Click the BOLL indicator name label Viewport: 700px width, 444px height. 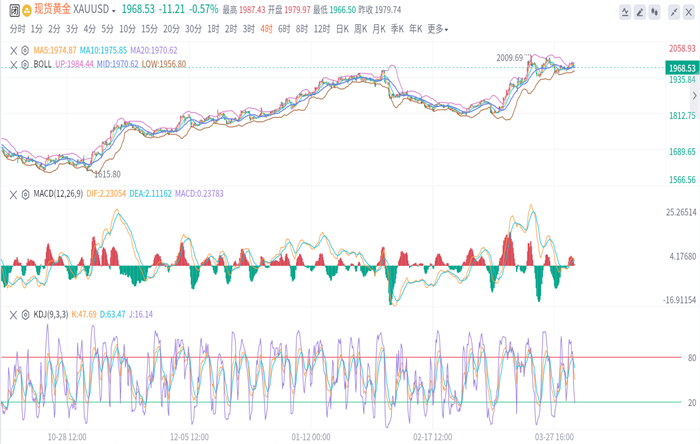pyautogui.click(x=42, y=64)
